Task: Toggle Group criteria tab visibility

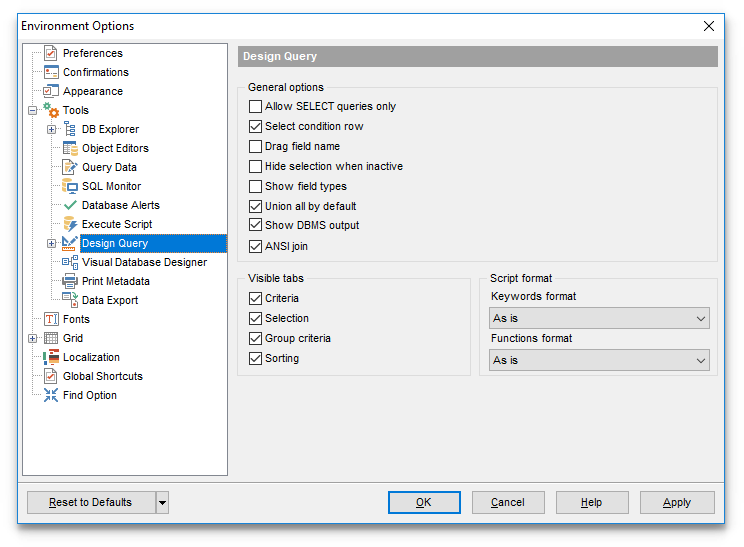Action: 255,338
